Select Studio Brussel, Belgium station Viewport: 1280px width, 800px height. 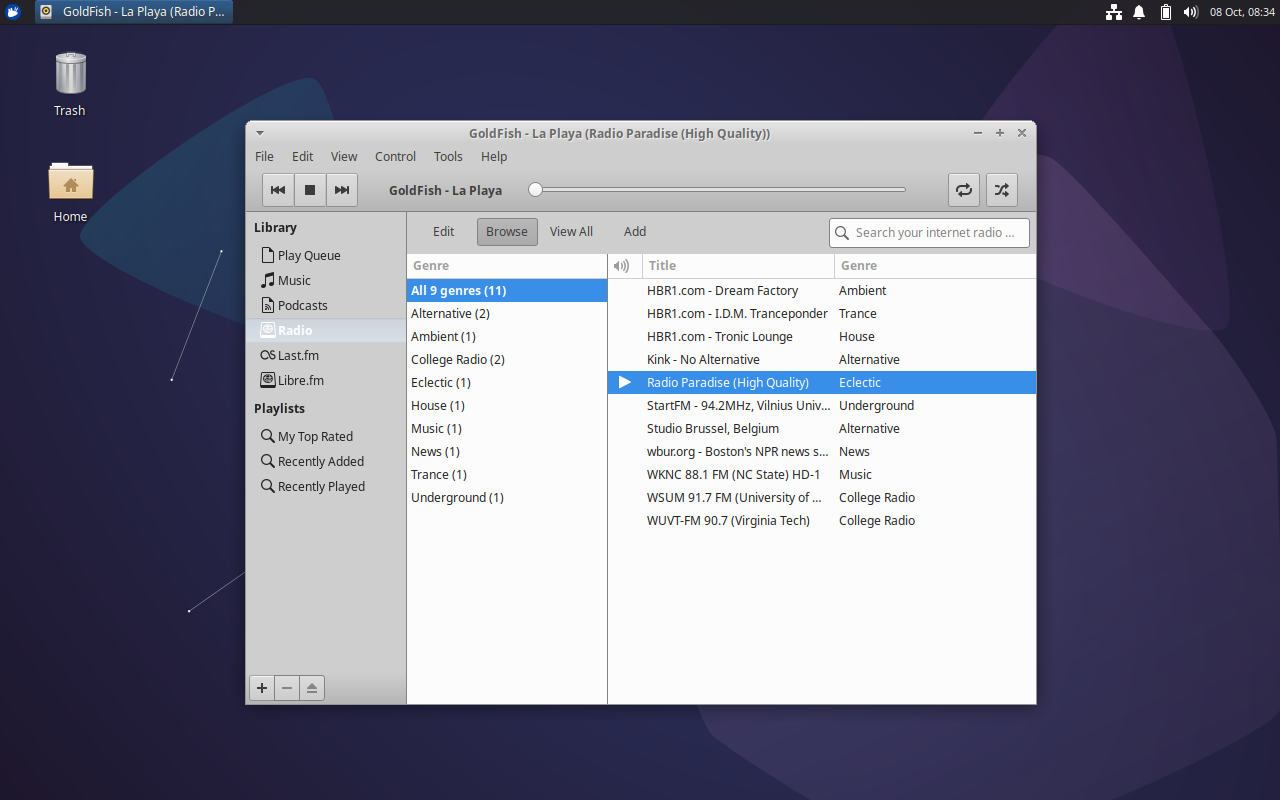(822, 428)
